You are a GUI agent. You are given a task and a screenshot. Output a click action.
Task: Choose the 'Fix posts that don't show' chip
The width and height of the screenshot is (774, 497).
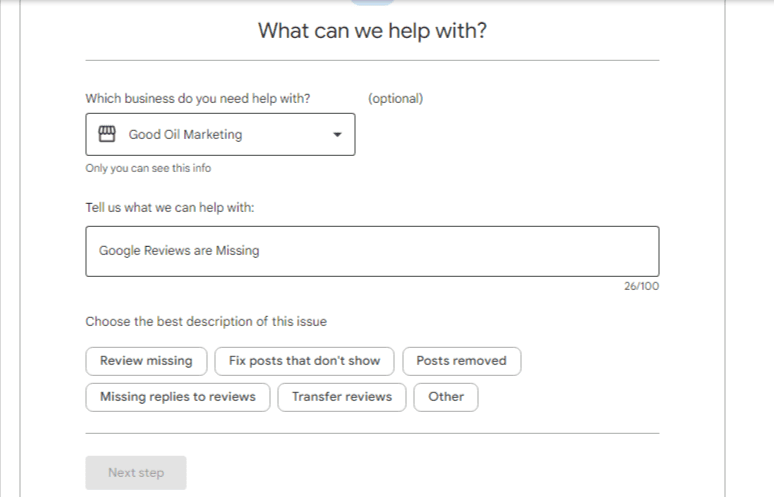304,361
